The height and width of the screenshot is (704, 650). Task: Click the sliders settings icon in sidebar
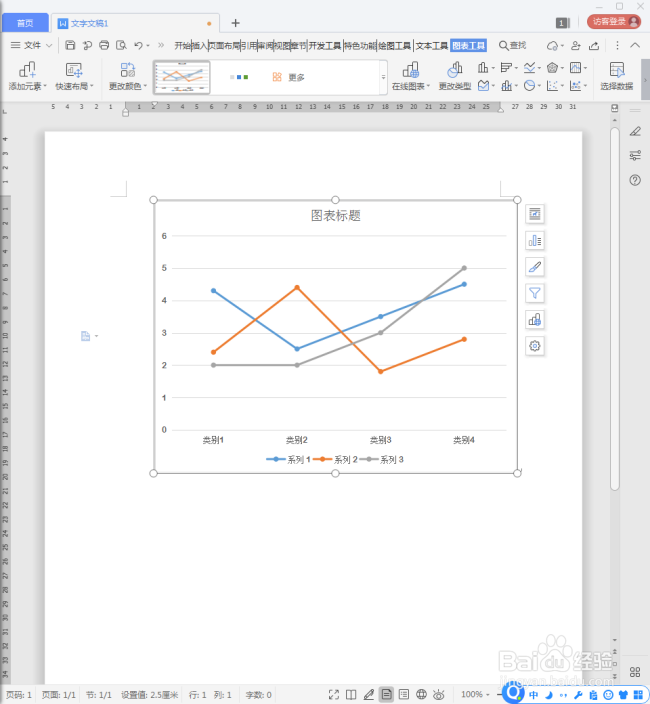[635, 155]
